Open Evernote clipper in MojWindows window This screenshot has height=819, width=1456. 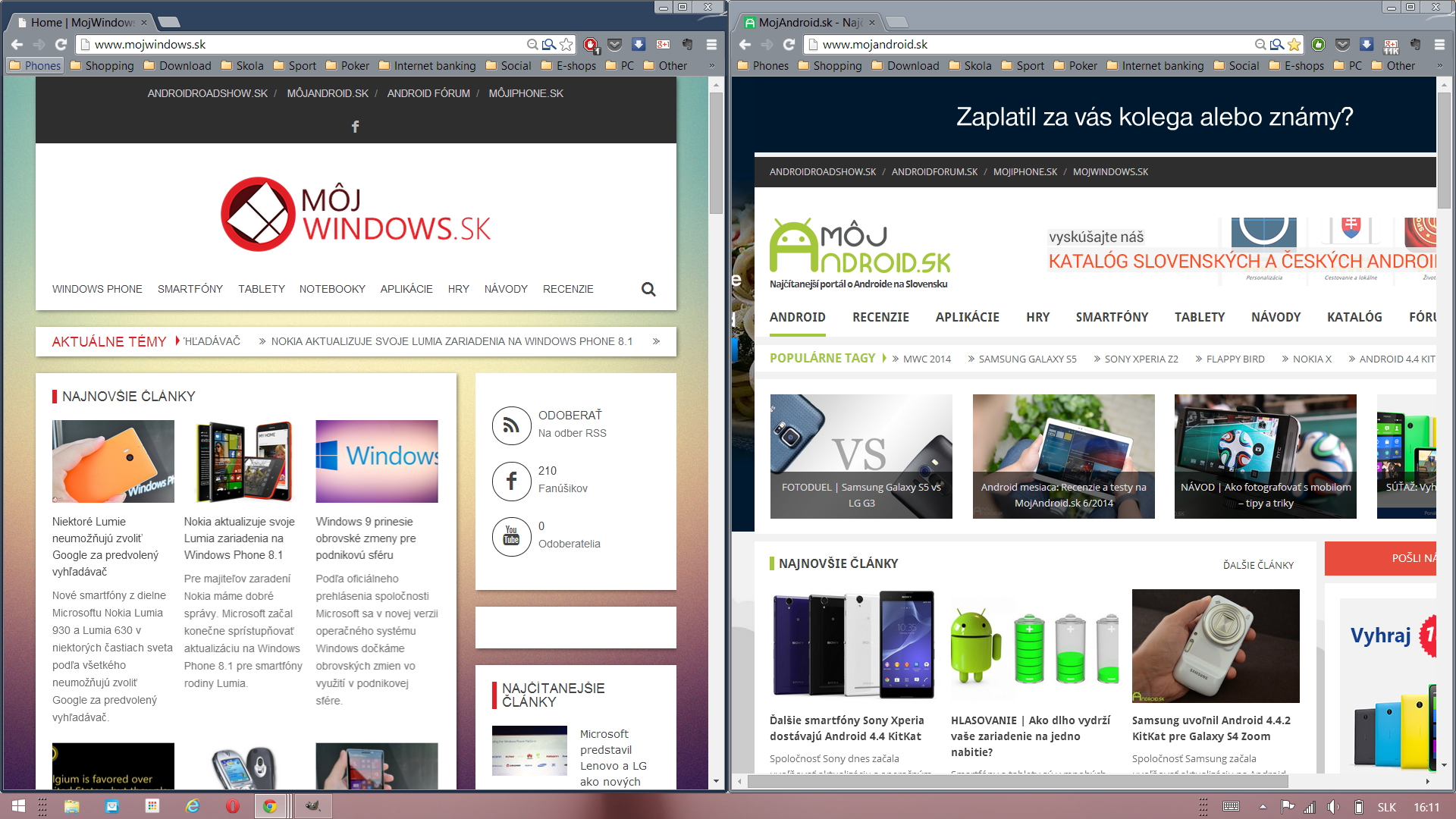coord(688,45)
